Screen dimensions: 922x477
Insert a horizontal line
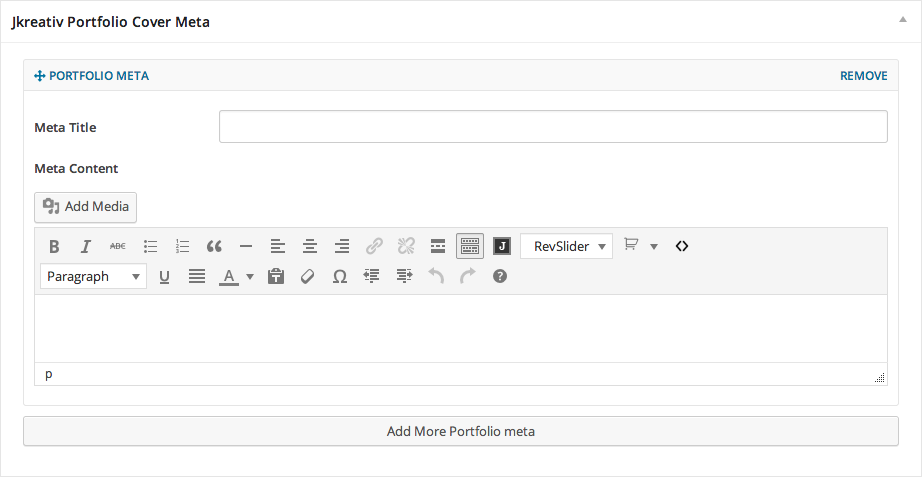246,246
